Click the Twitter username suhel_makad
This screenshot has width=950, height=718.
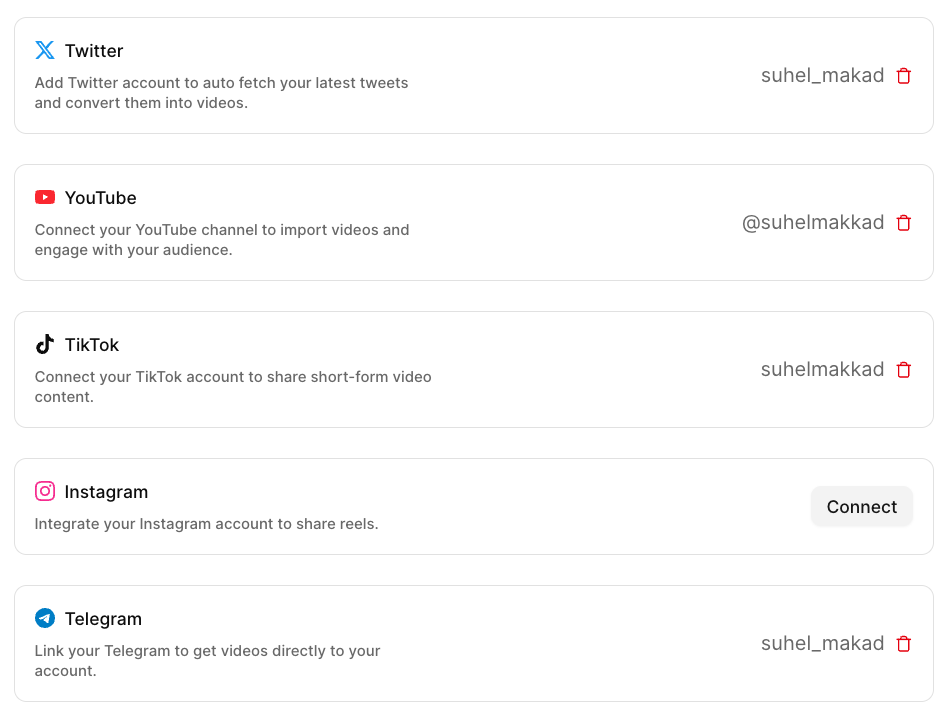click(x=822, y=76)
